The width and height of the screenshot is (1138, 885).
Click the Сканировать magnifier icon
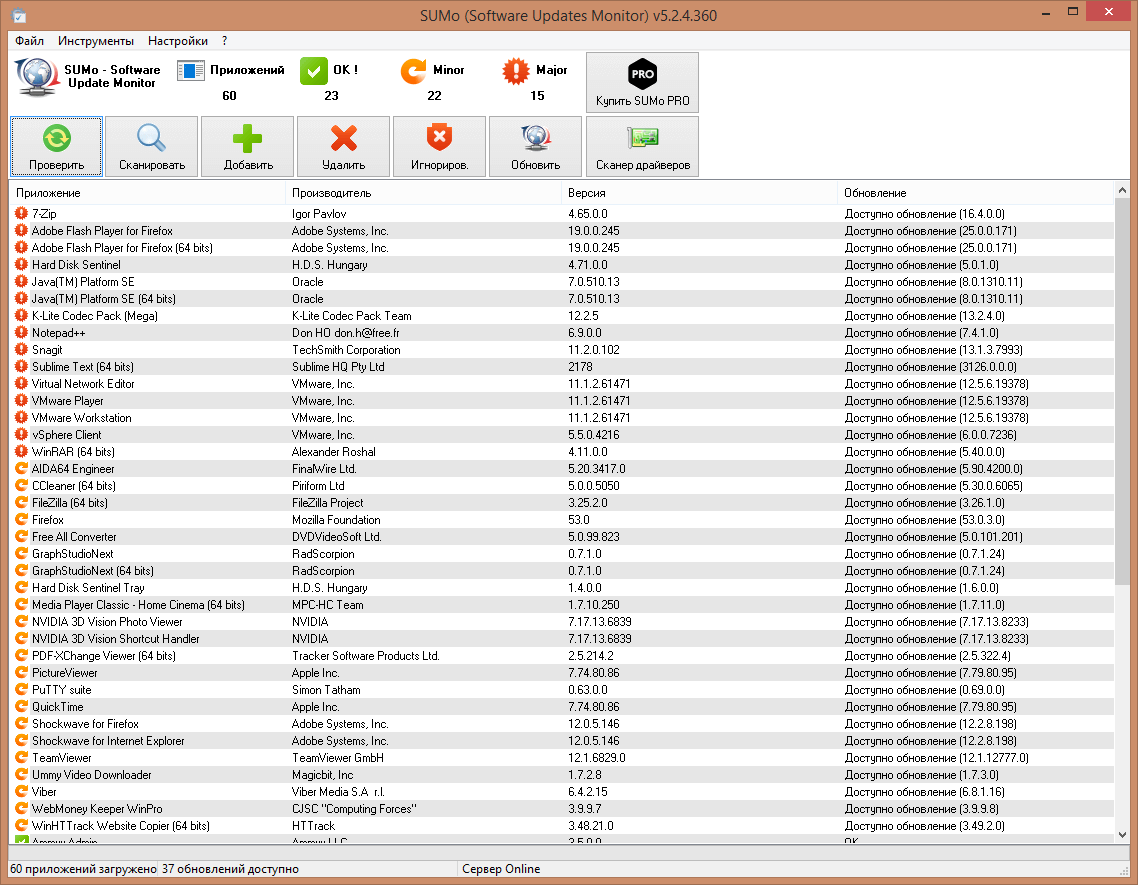point(151,139)
